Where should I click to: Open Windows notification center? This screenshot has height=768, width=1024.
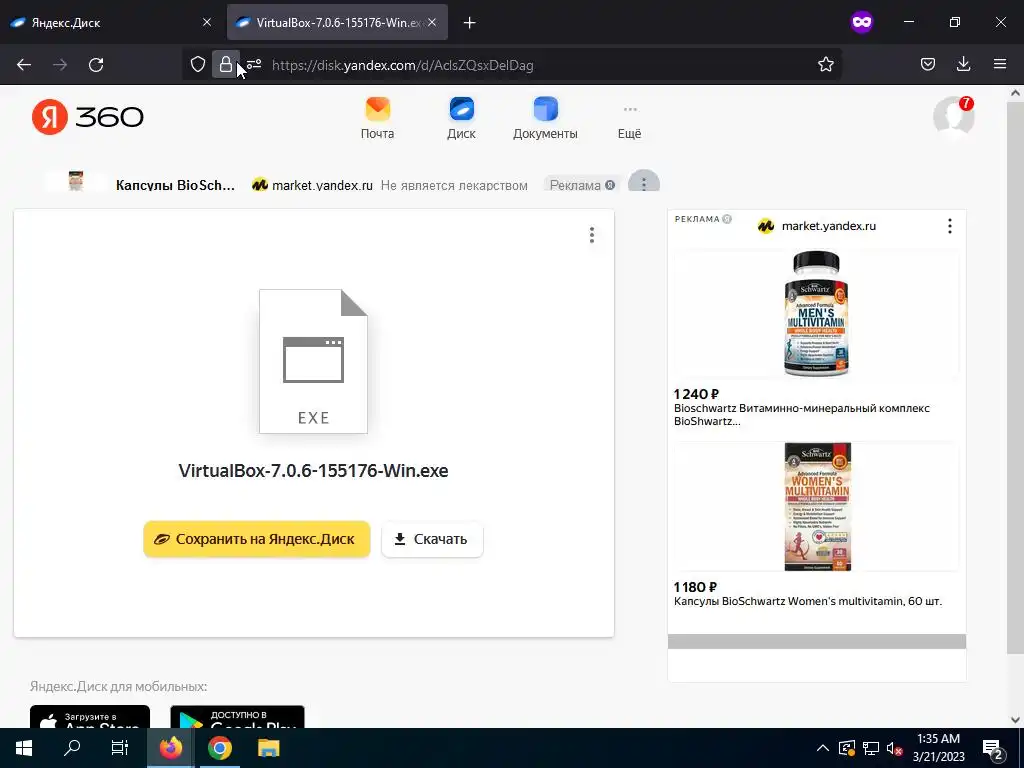(x=993, y=748)
